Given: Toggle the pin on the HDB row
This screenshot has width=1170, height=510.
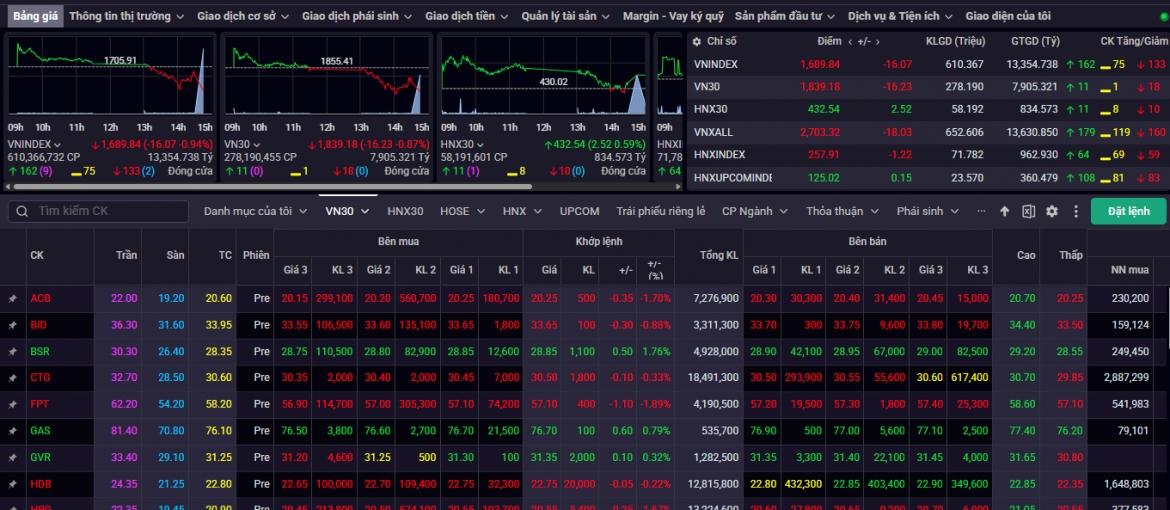Looking at the screenshot, I should click(x=12, y=484).
